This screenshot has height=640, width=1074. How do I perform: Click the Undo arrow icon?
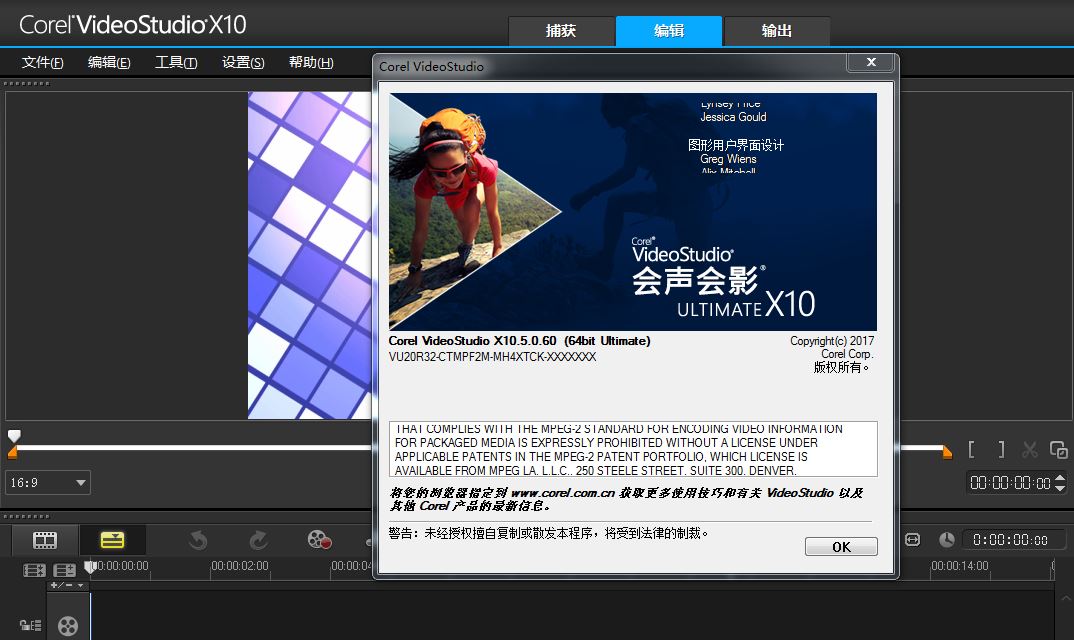(x=198, y=541)
